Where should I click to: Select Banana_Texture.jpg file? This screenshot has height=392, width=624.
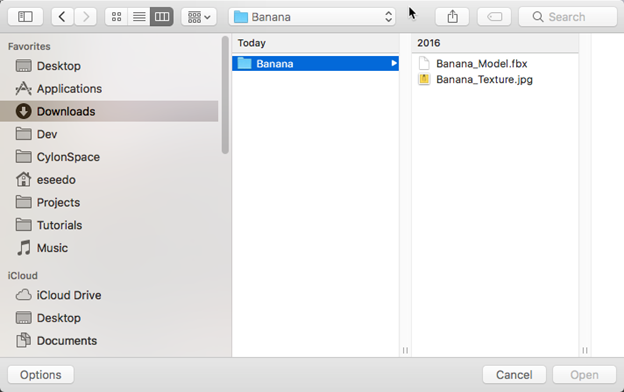point(495,79)
